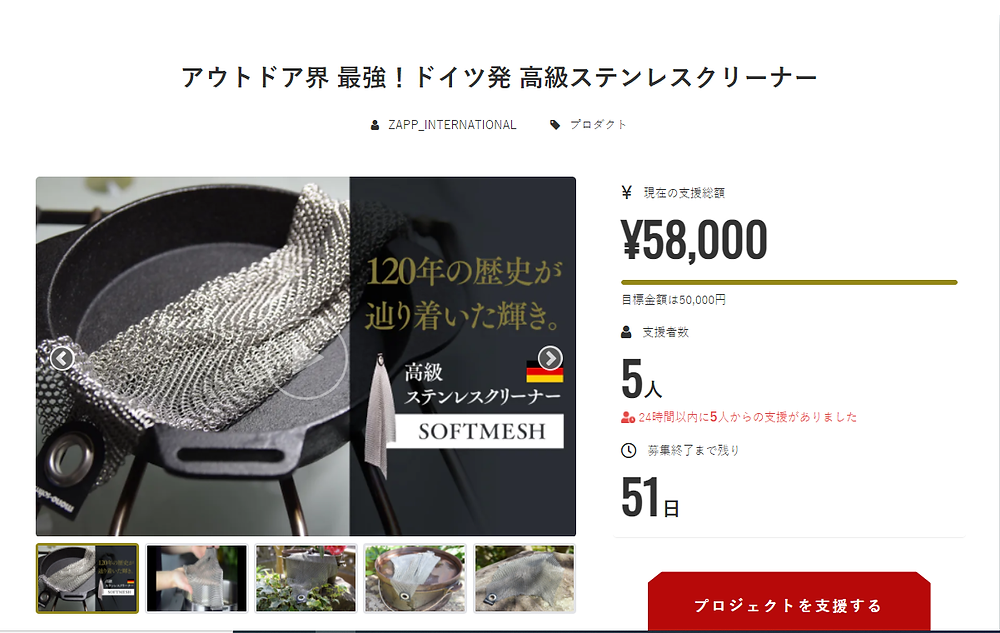Click the プロジェクトを支援する button
This screenshot has width=1000, height=633.
click(789, 602)
